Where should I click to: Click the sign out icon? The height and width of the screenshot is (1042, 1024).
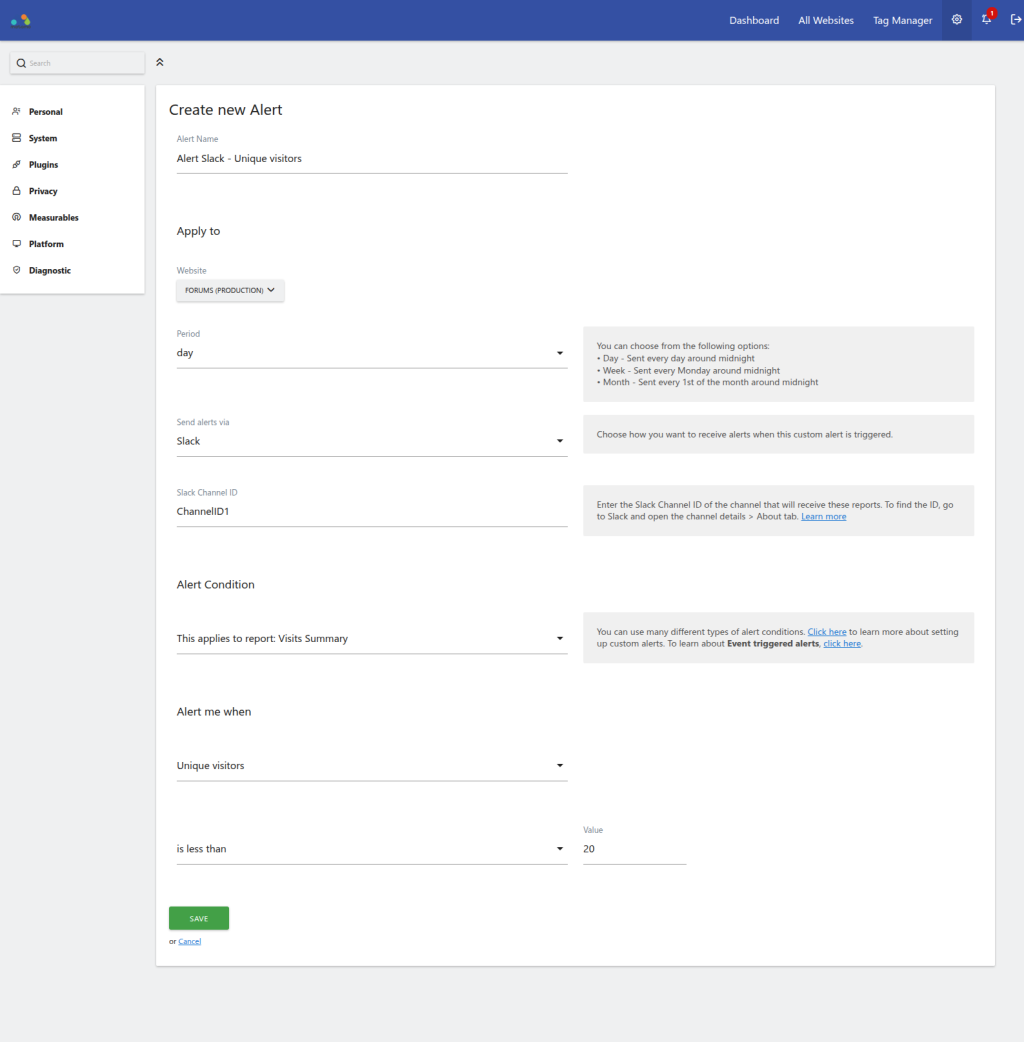(x=1016, y=20)
